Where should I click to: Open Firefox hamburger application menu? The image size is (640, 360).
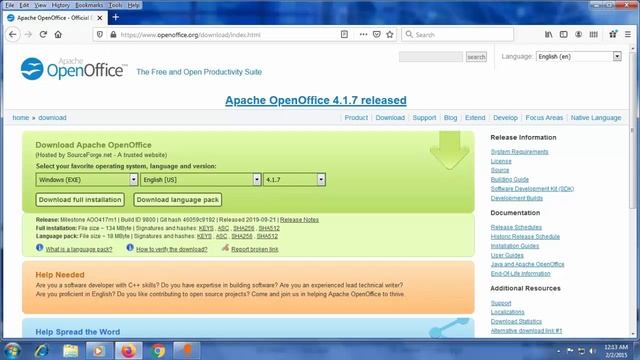click(x=628, y=35)
